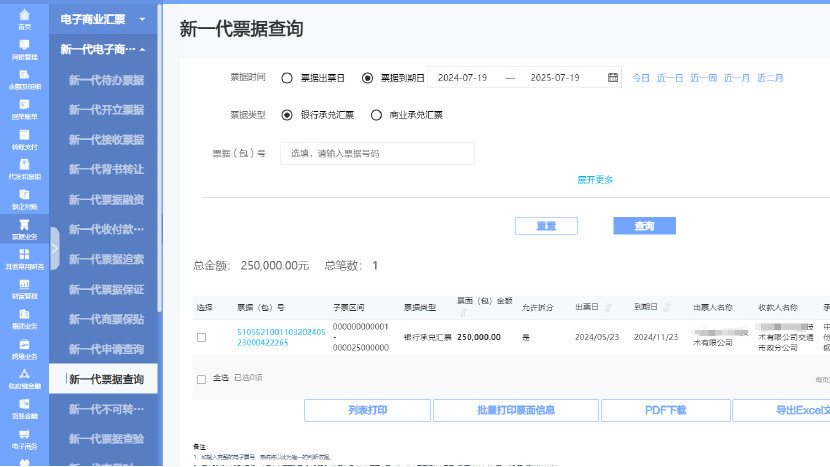Viewport: 830px width, 467px height.
Task: Select 票据出票日 radio option
Action: [287, 78]
